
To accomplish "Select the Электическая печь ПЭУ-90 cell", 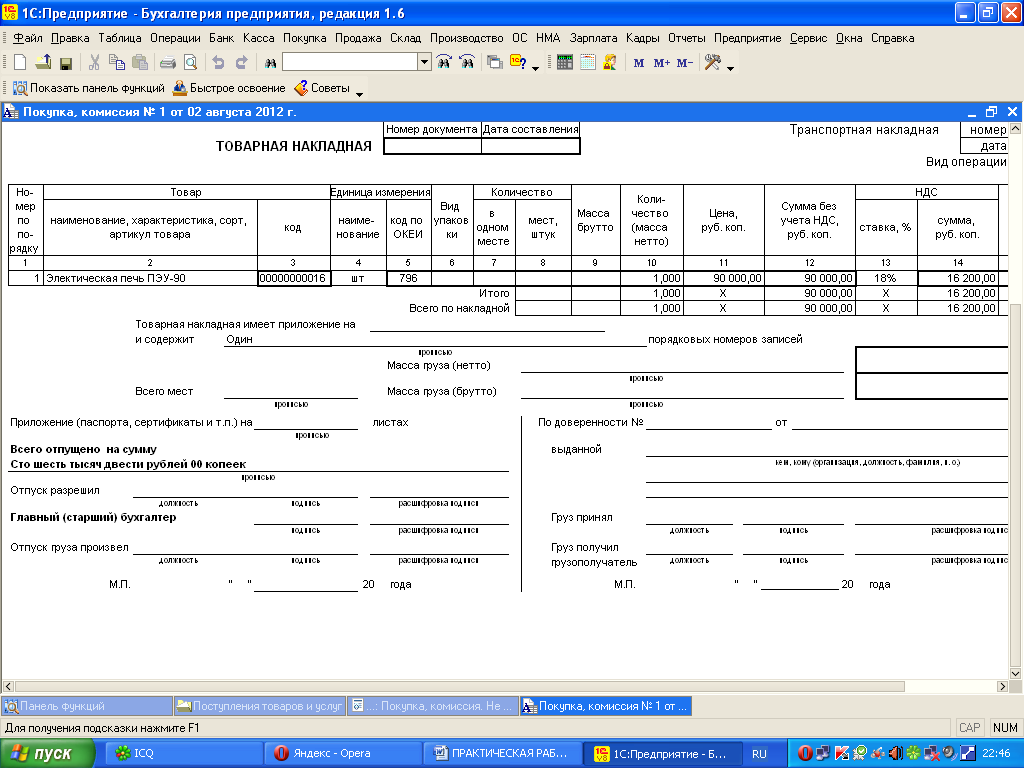I will click(x=150, y=278).
